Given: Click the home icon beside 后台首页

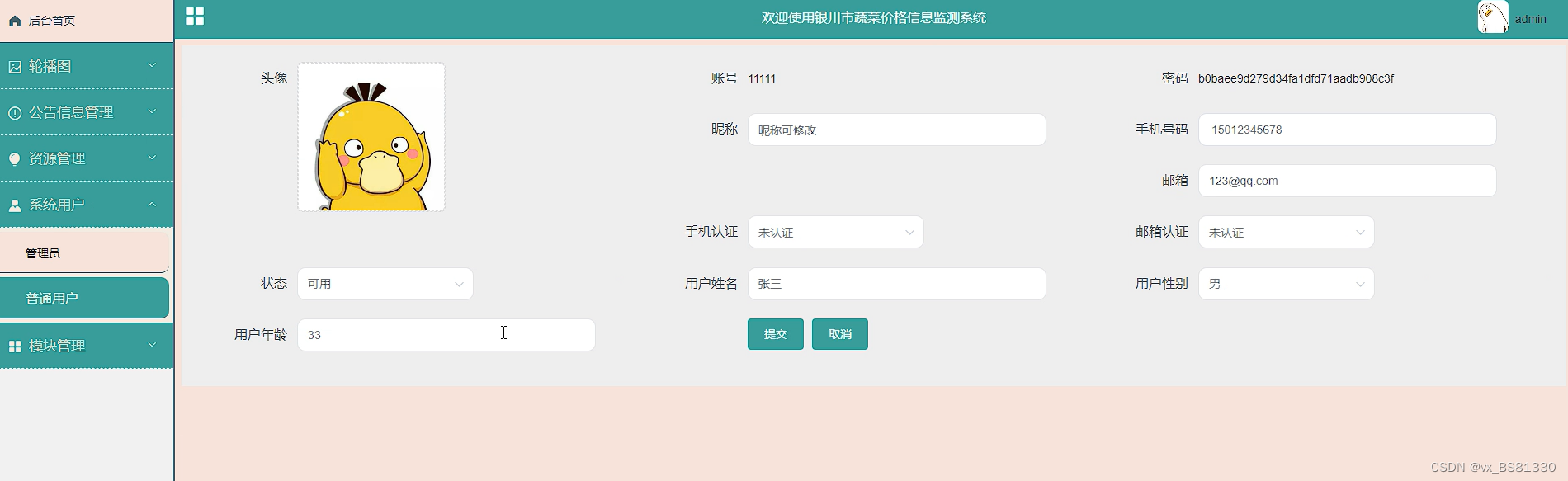Looking at the screenshot, I should (x=15, y=21).
